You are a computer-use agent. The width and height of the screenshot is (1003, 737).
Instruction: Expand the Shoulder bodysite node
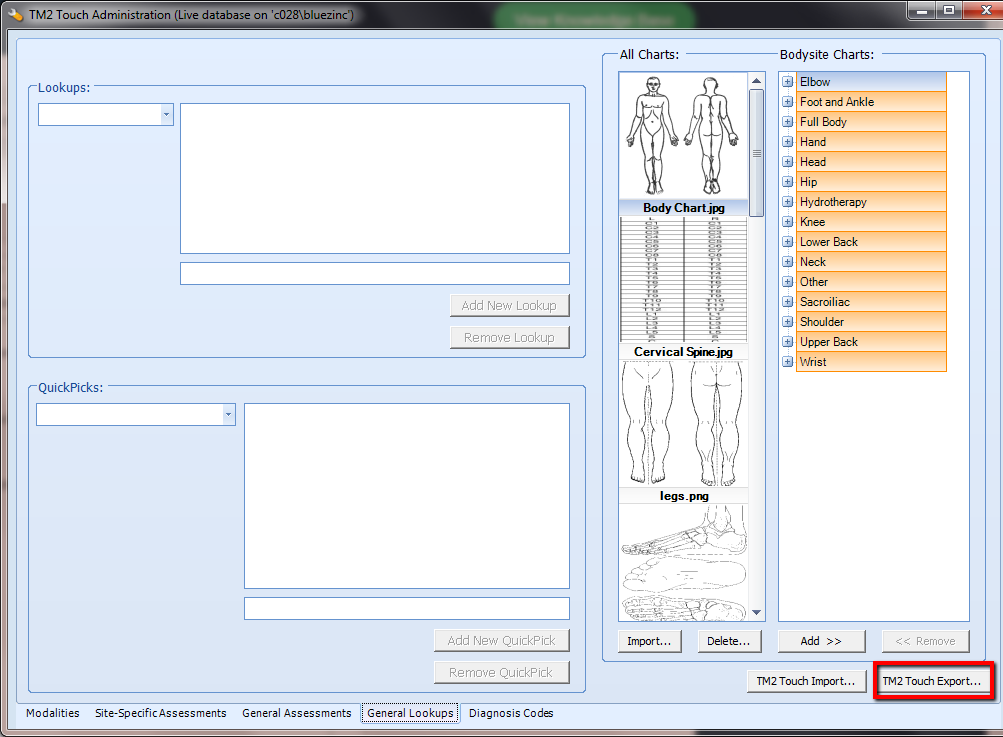(x=787, y=322)
